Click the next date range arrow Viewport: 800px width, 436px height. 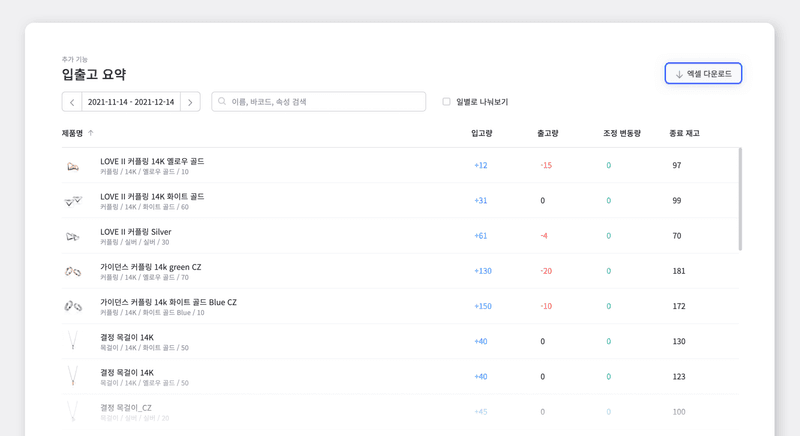[190, 102]
